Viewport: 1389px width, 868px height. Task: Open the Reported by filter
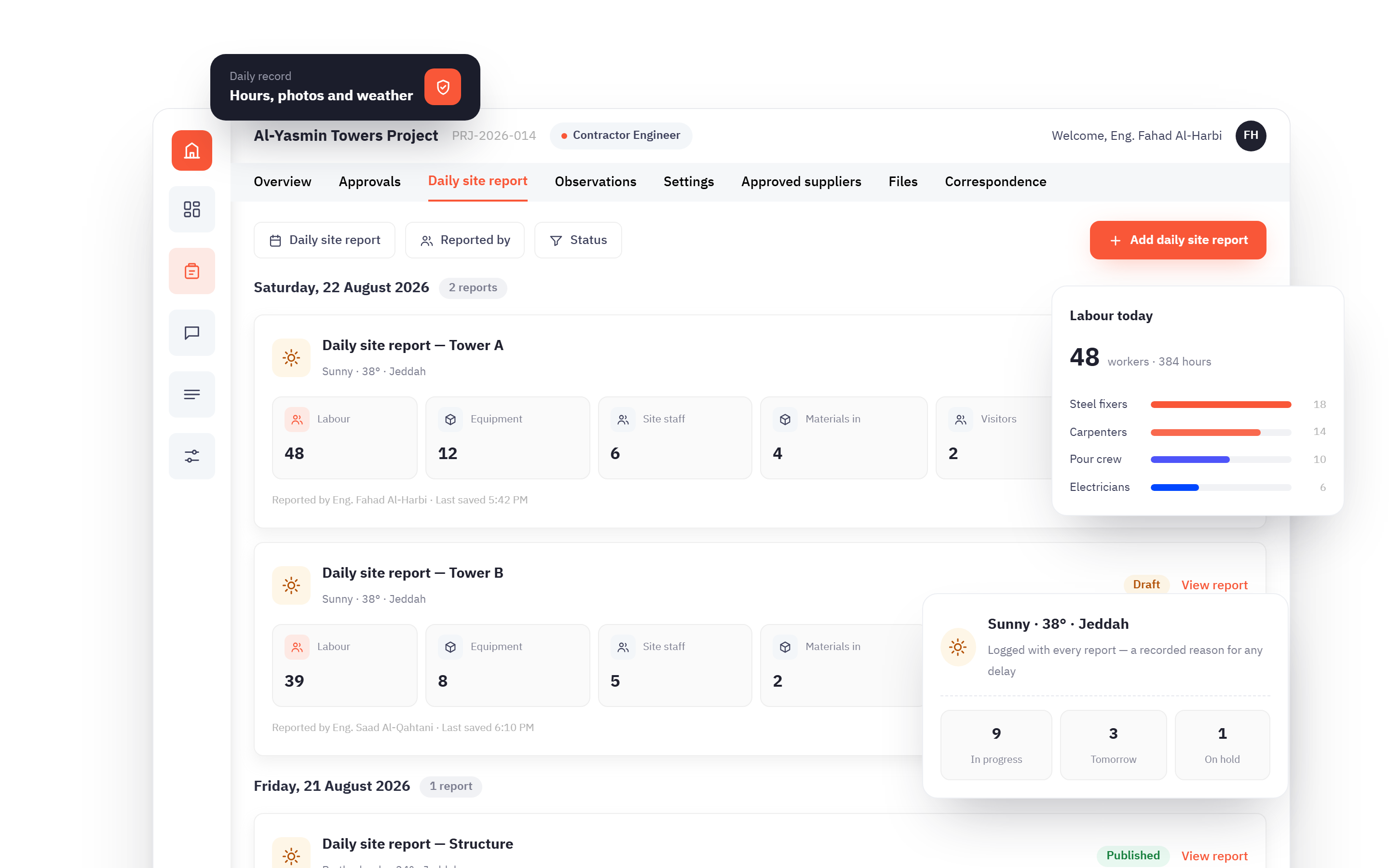point(464,240)
